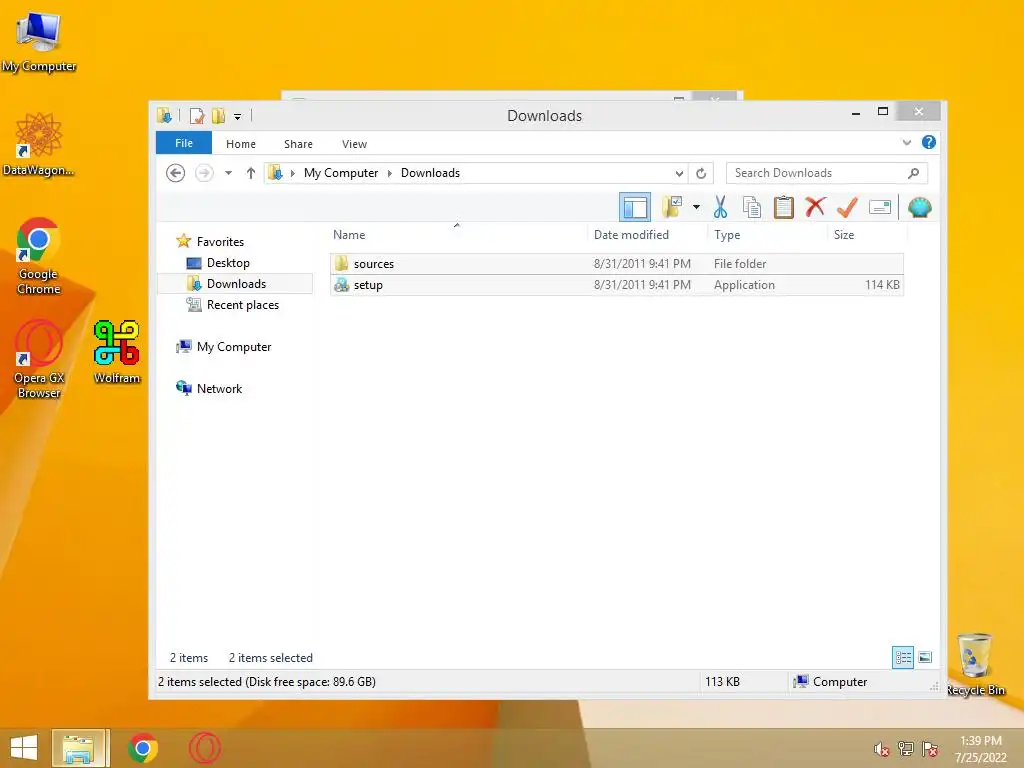The width and height of the screenshot is (1024, 768).
Task: Click My Computer in the address bar
Action: pos(341,173)
